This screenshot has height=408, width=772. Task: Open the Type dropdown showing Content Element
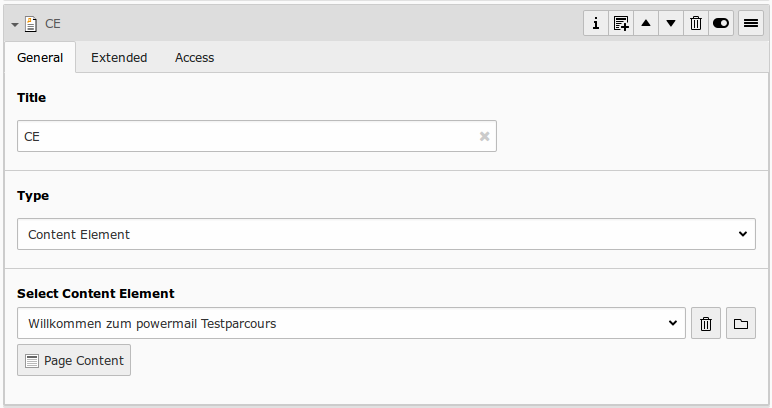[x=386, y=234]
